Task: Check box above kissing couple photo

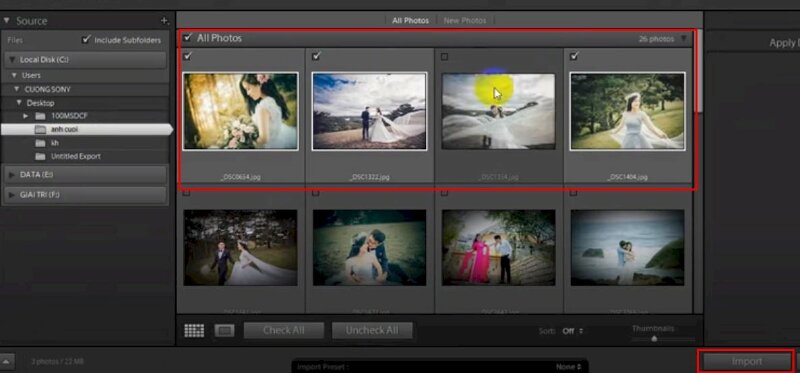Action: coord(316,193)
